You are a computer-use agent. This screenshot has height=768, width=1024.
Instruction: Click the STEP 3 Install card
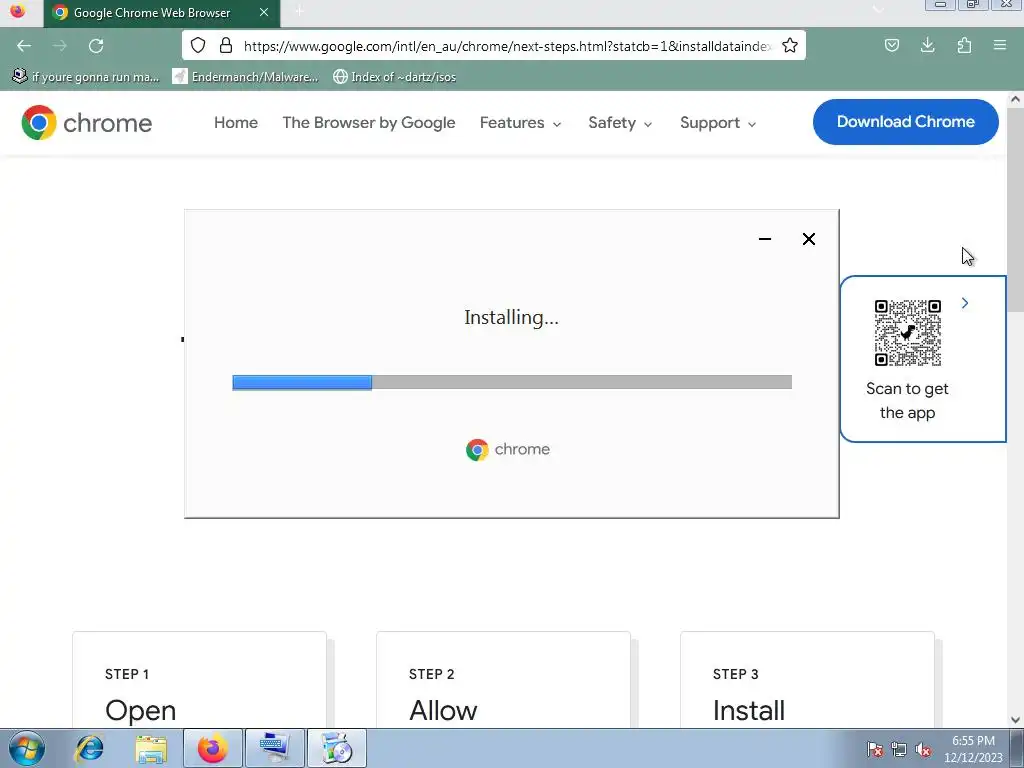tap(807, 679)
